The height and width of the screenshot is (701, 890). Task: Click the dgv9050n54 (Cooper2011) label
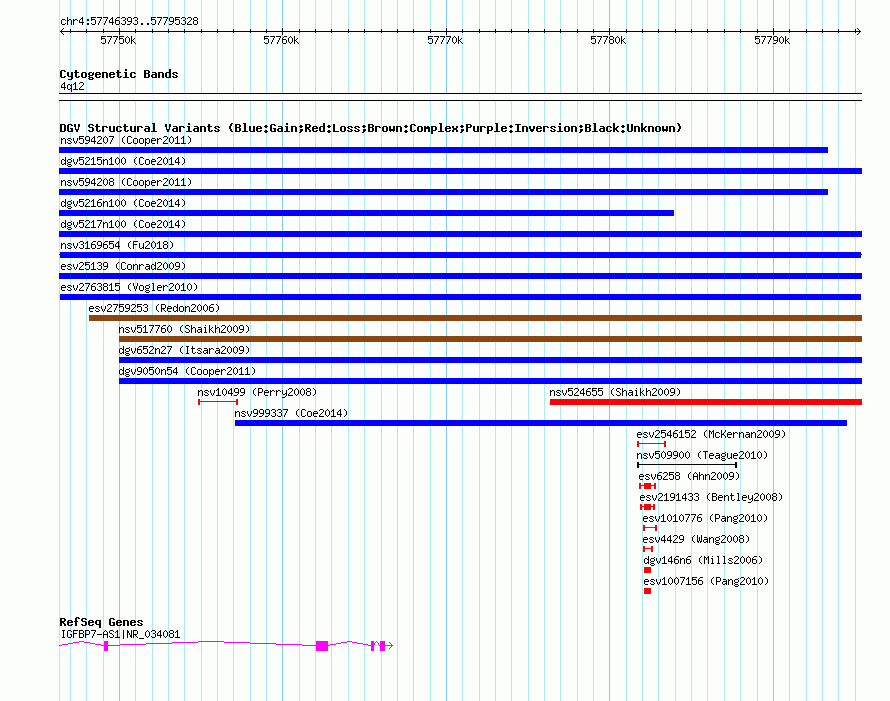187,371
